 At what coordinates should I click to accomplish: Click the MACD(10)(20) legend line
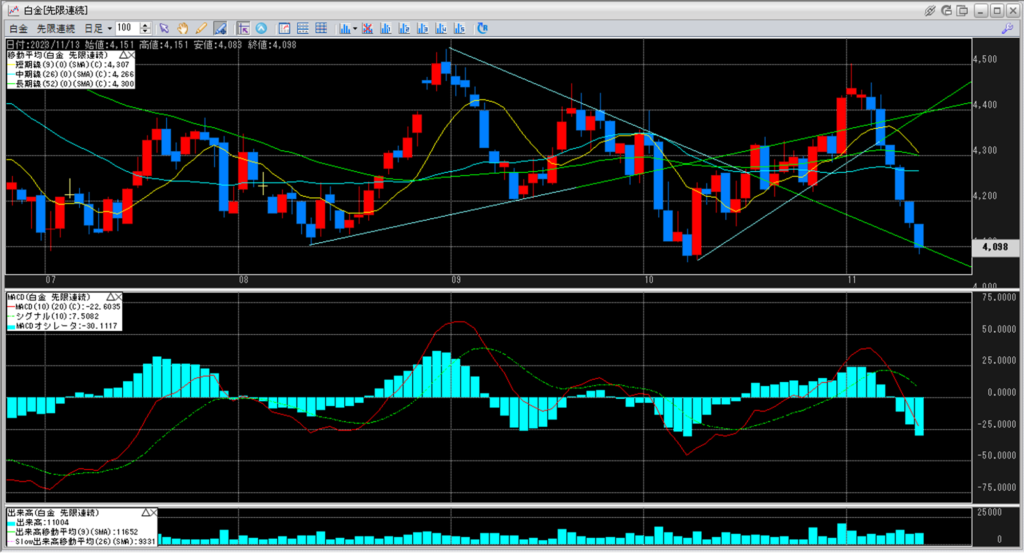point(64,306)
